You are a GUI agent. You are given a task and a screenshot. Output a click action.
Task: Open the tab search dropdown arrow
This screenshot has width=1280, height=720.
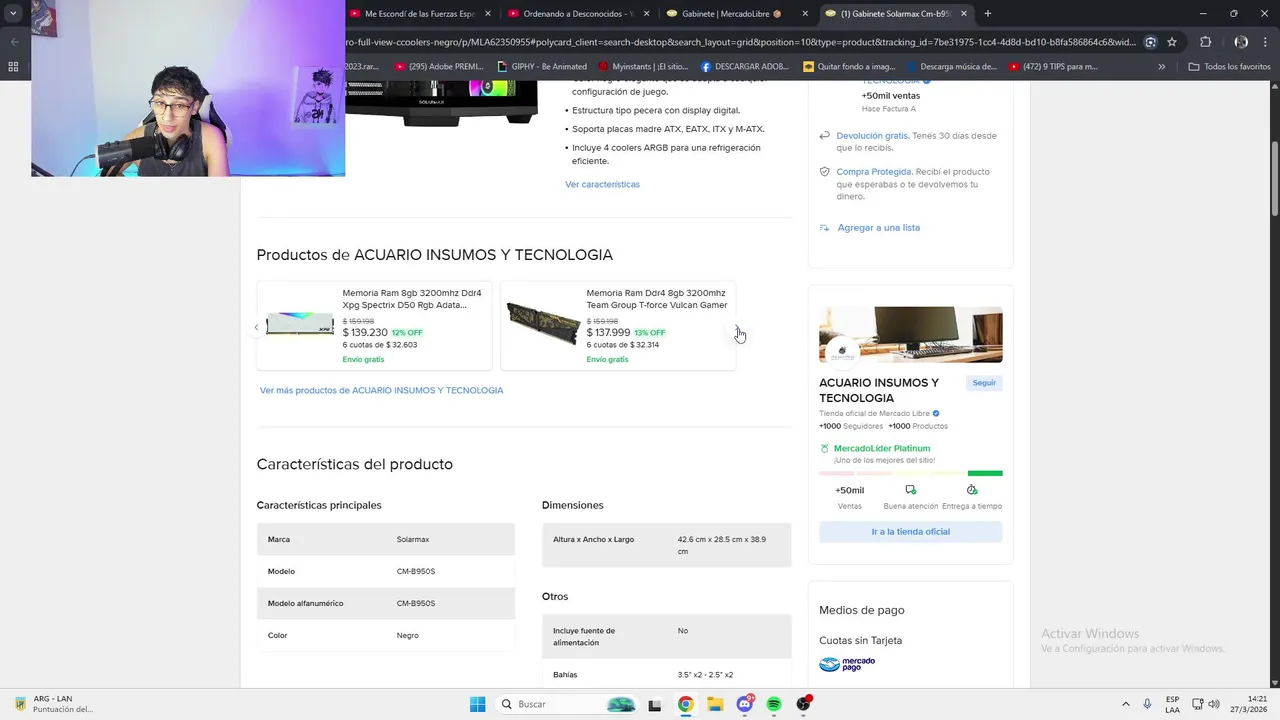click(13, 13)
